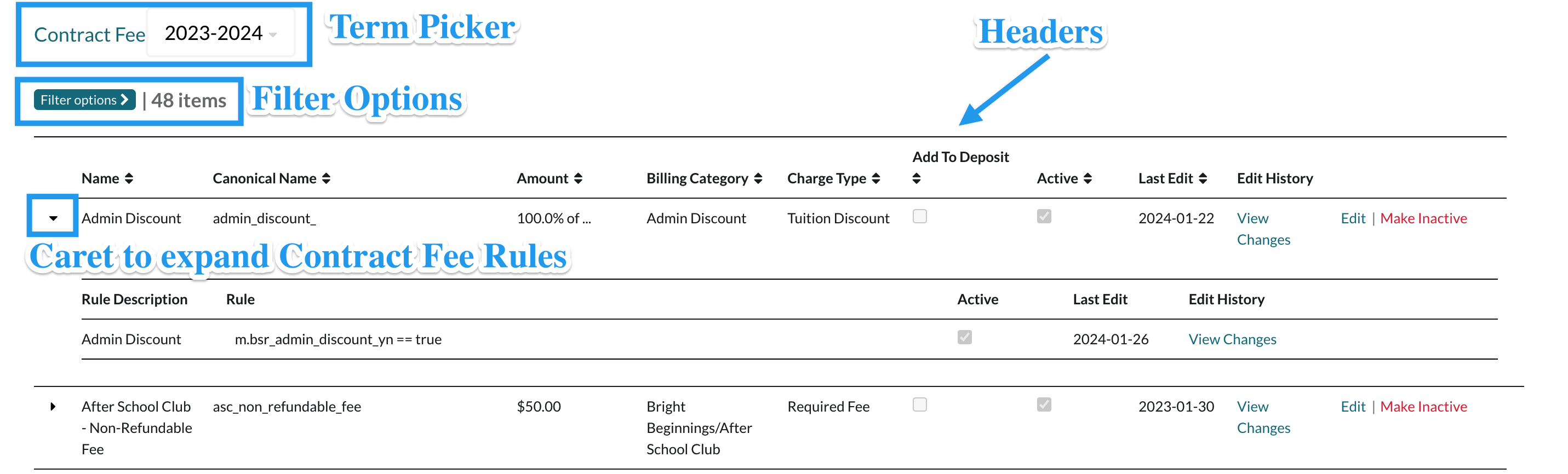Toggle Add To Deposit for Admin Discount
Screen dimensions: 1568x474
[x=920, y=216]
